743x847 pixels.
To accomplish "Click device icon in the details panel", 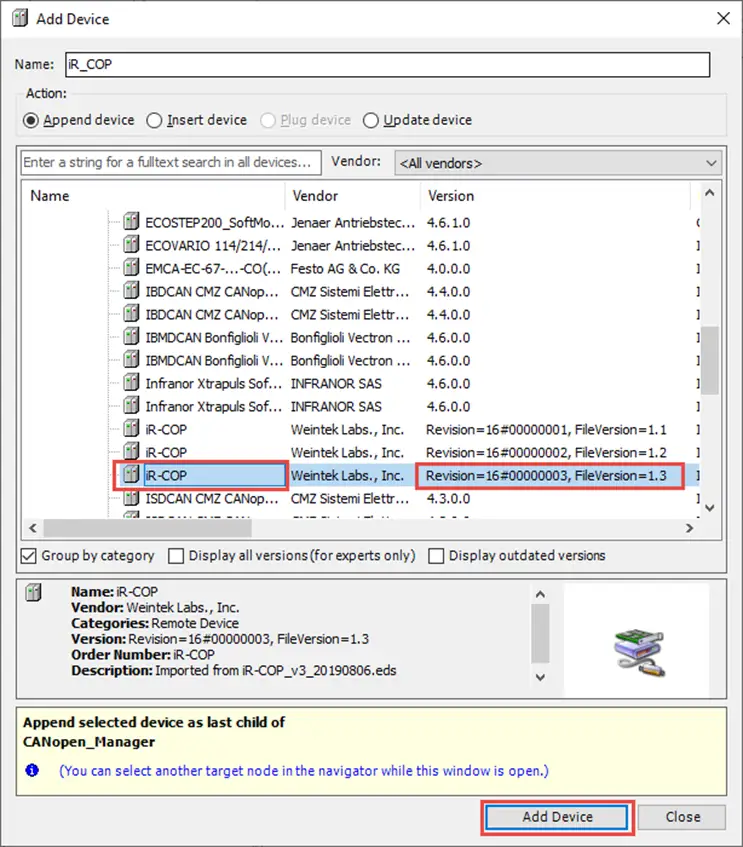I will 34,592.
